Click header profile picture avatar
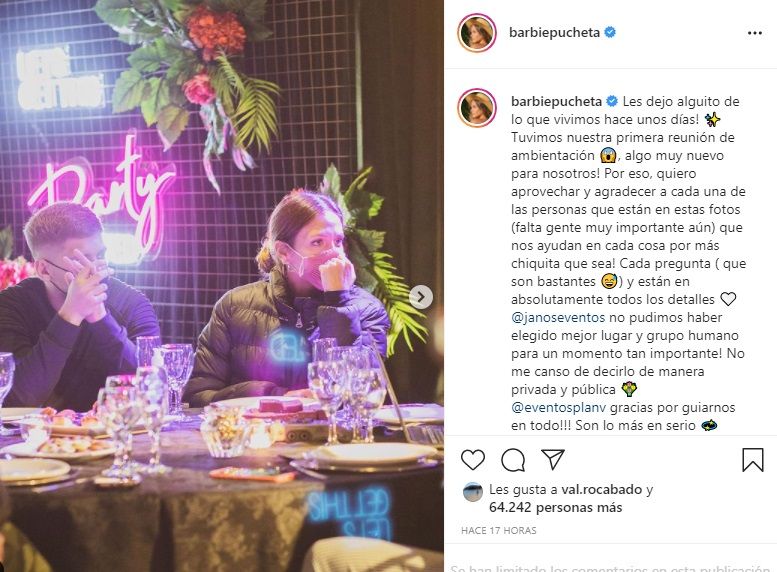777x572 pixels. pyautogui.click(x=477, y=33)
